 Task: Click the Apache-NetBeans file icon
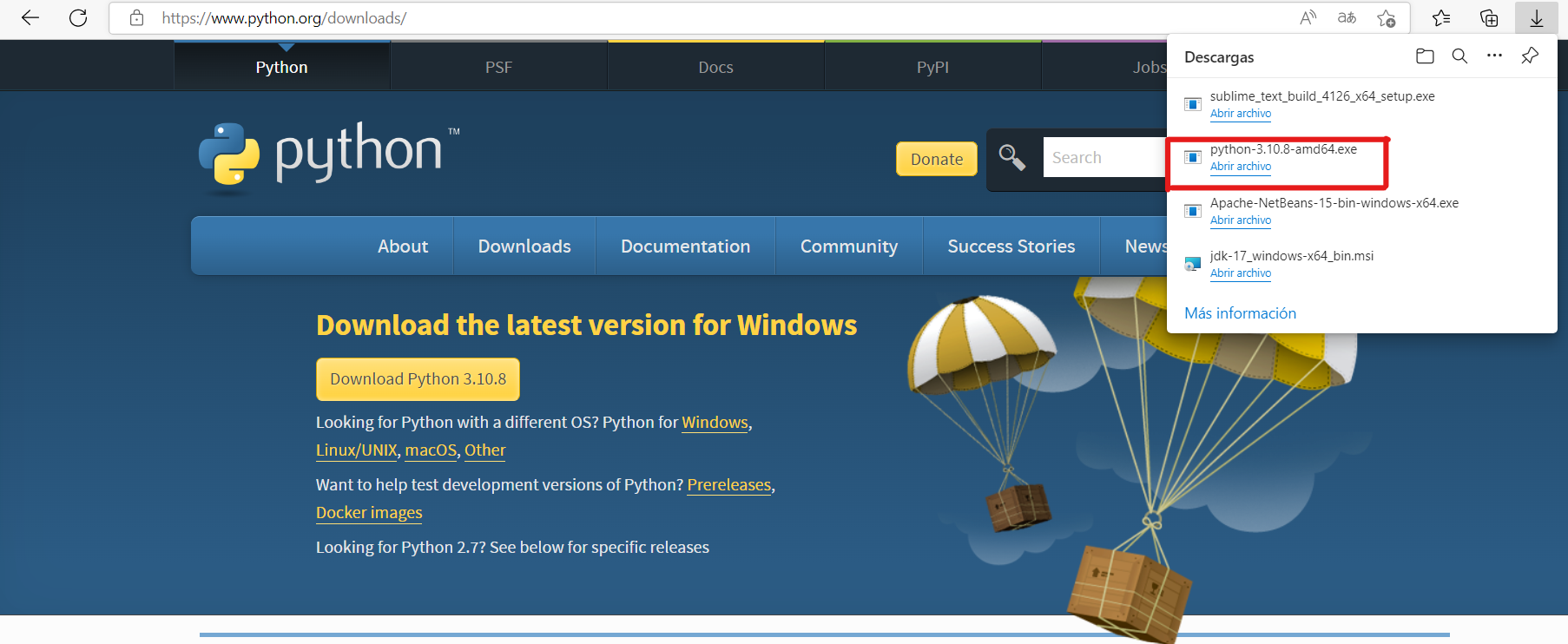[1193, 211]
